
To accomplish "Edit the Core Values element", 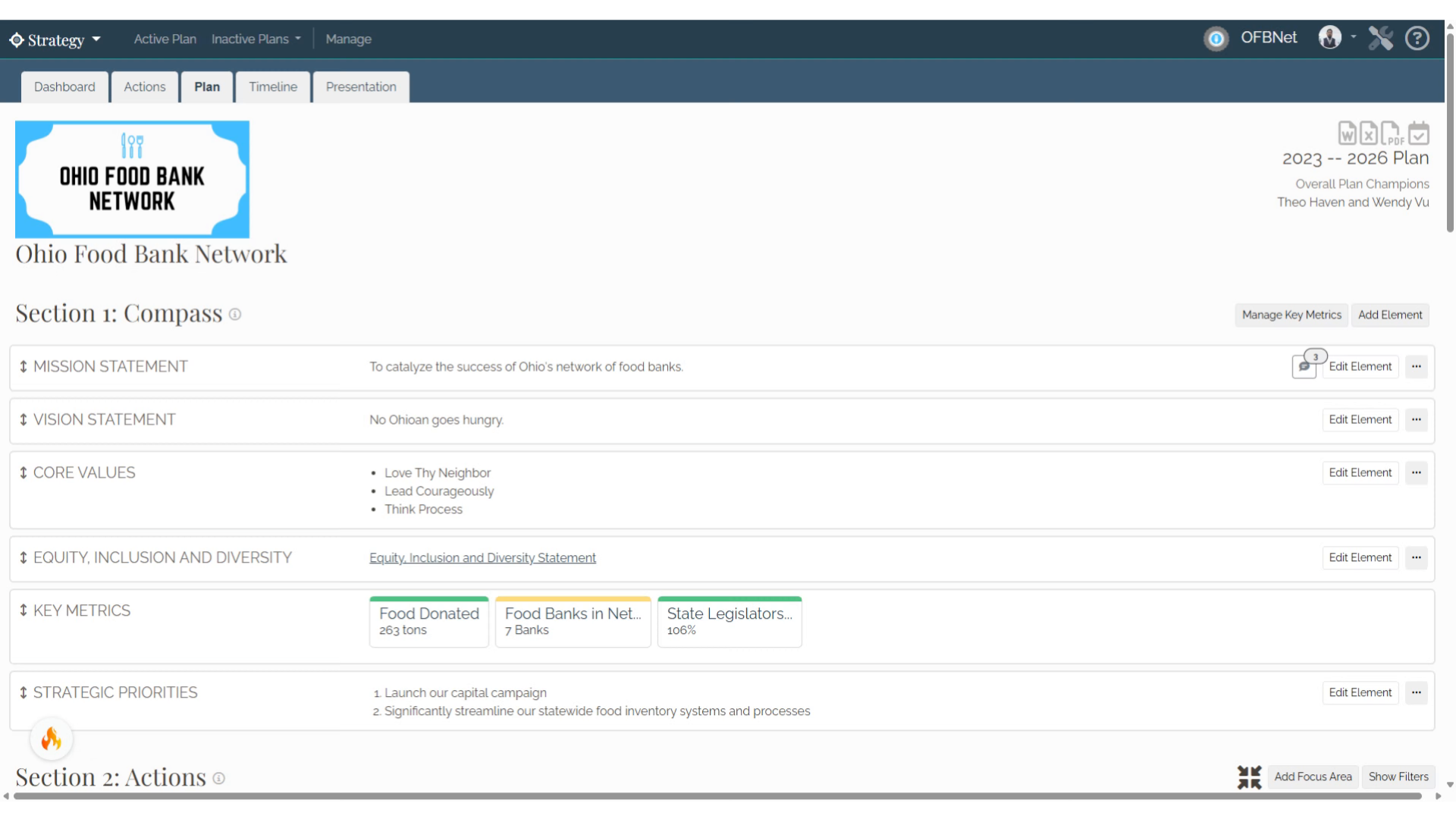I will point(1360,473).
